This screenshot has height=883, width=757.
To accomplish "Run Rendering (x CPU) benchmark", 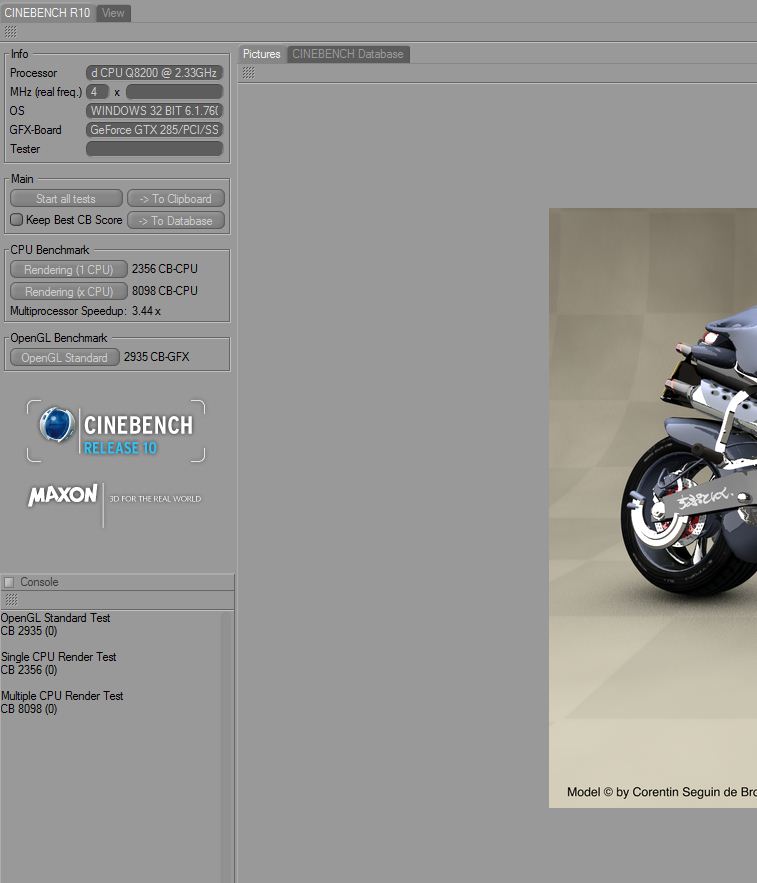I will pyautogui.click(x=69, y=291).
